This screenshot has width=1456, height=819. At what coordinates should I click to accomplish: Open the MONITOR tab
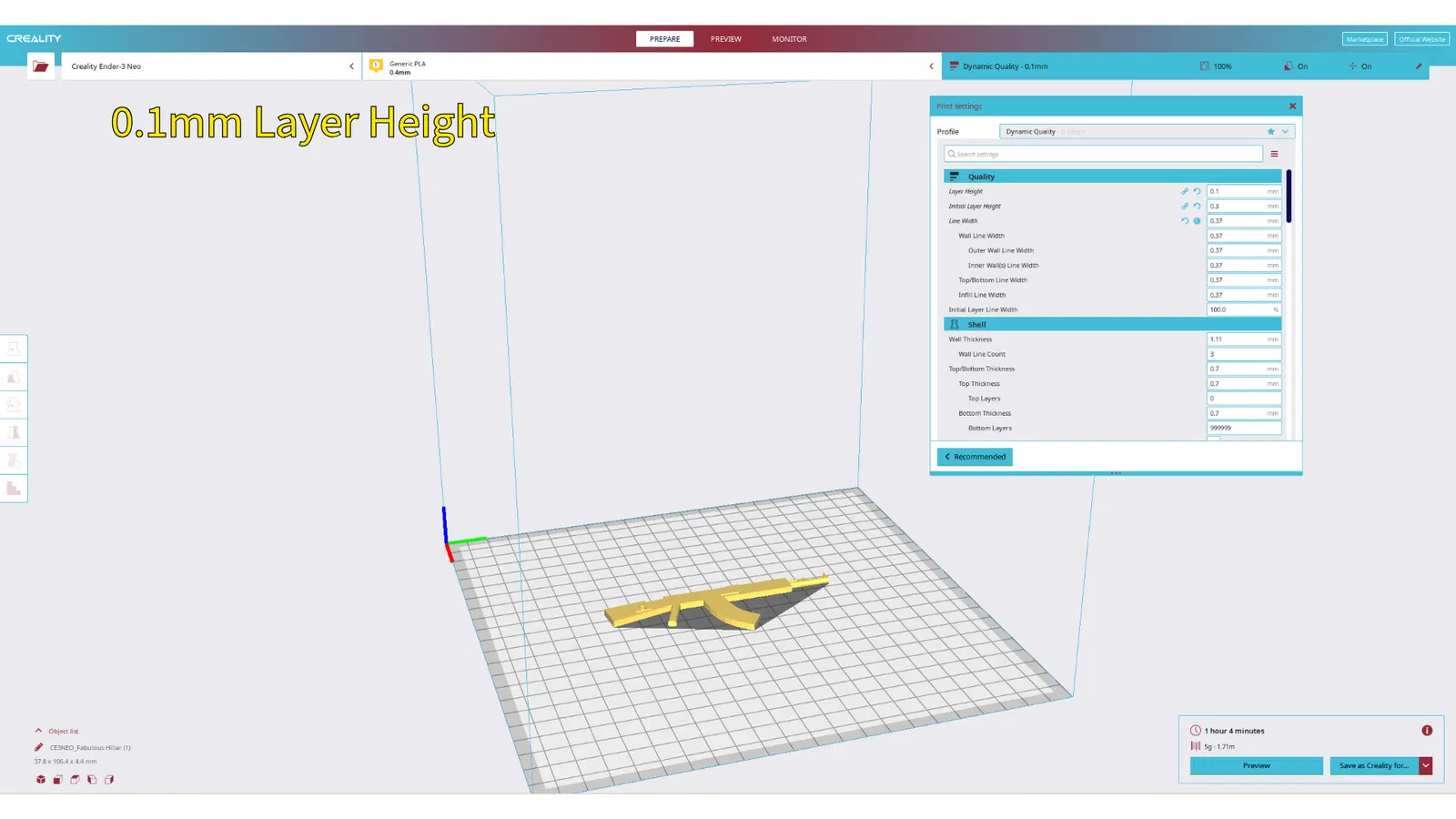[x=789, y=39]
